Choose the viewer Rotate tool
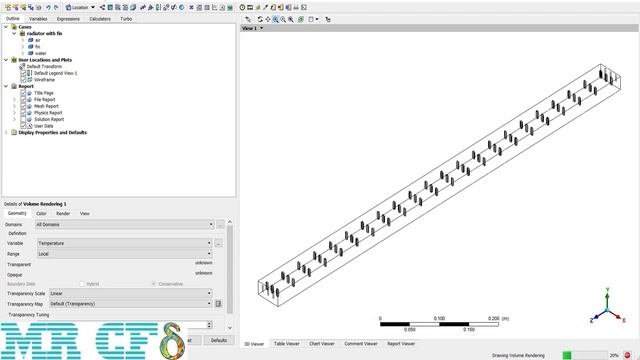Screen dimensions: 640x360 click(x=260, y=19)
